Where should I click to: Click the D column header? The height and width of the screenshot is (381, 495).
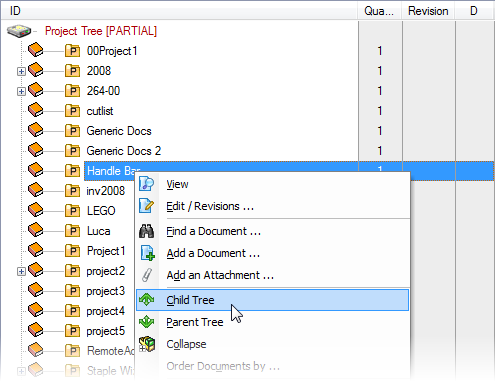click(x=474, y=11)
